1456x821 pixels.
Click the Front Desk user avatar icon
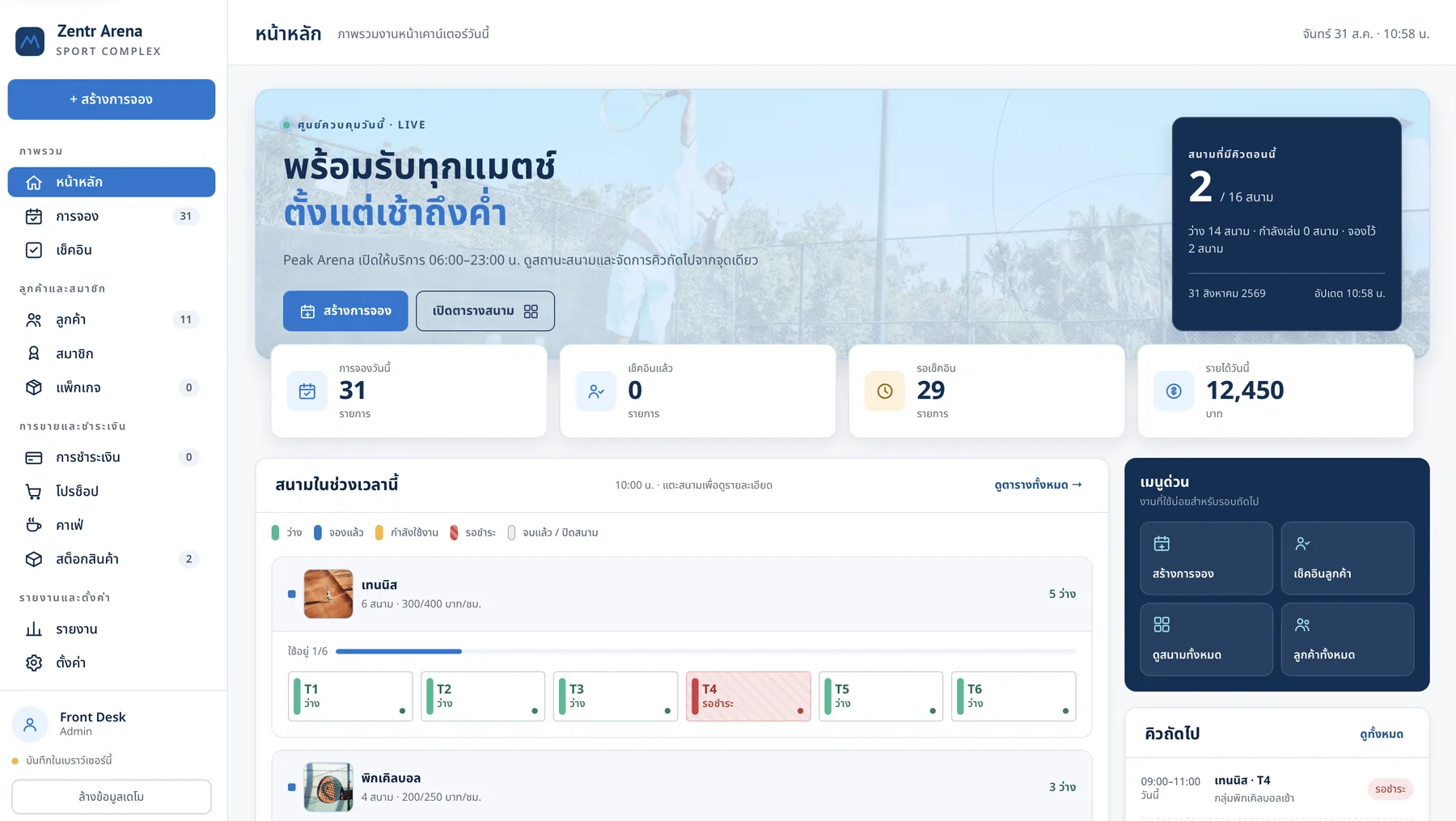coord(30,724)
